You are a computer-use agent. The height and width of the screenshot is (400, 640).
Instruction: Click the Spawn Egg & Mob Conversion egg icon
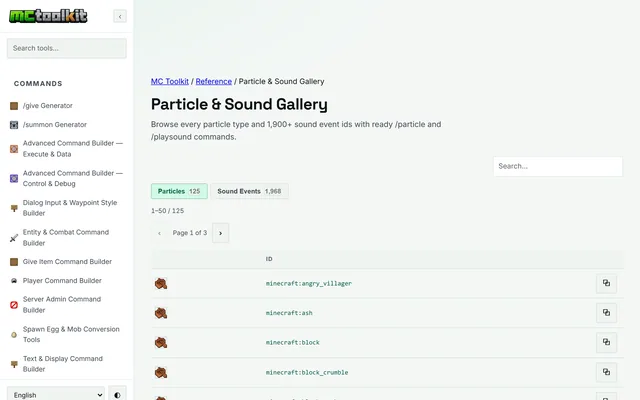click(14, 335)
